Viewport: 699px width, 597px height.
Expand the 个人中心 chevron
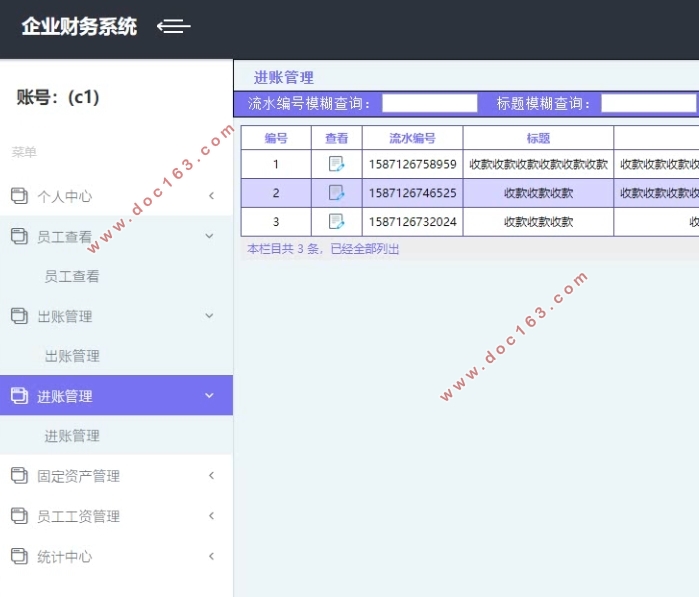pos(211,196)
